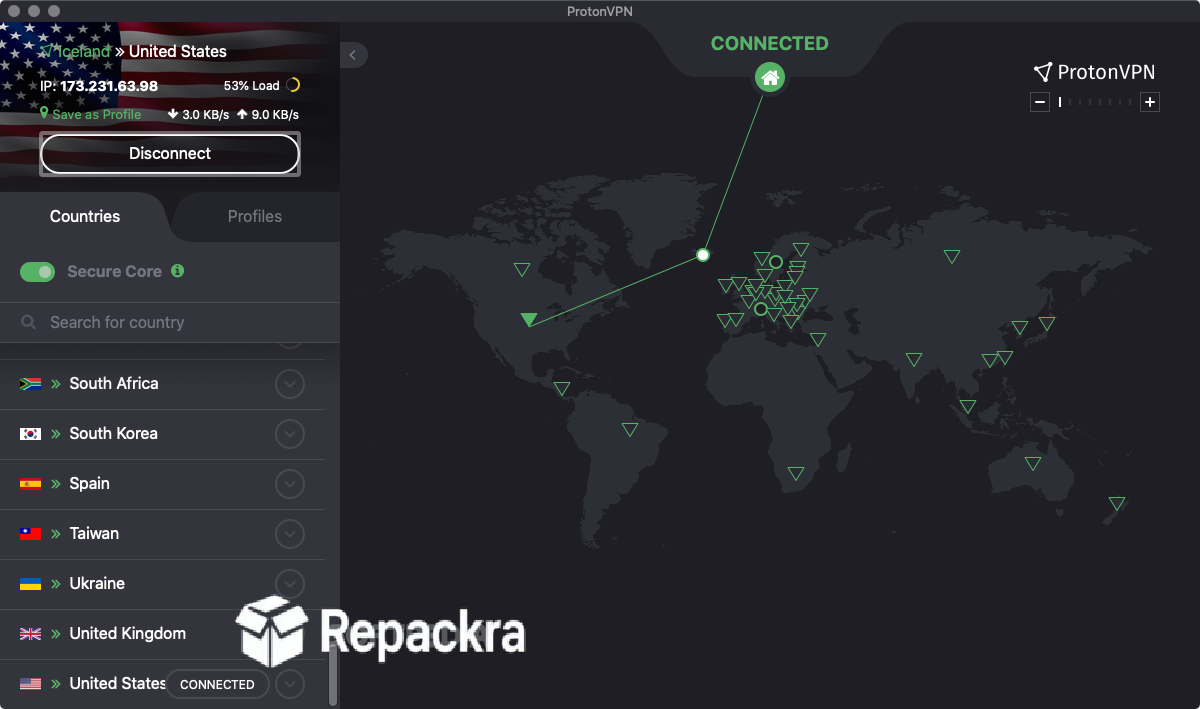Click the search magnifier icon
The image size is (1200, 709).
pyautogui.click(x=29, y=322)
